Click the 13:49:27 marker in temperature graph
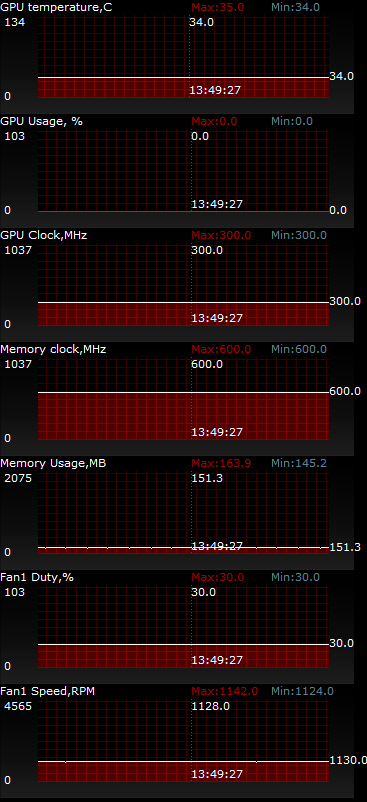Screen dimensions: 367x802 click(215, 91)
